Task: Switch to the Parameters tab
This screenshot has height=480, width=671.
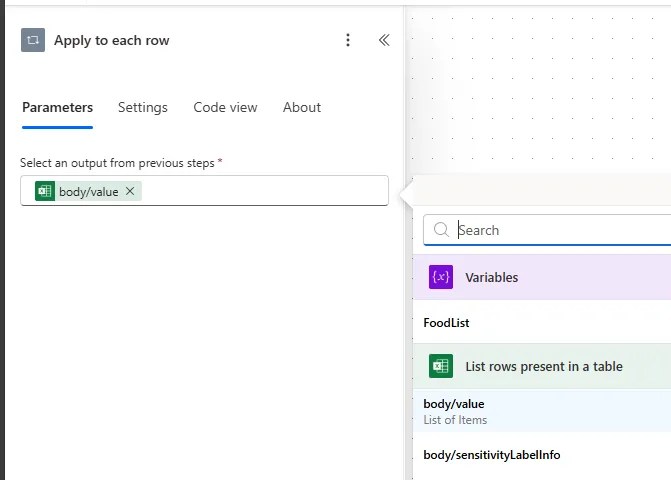Action: click(x=57, y=108)
